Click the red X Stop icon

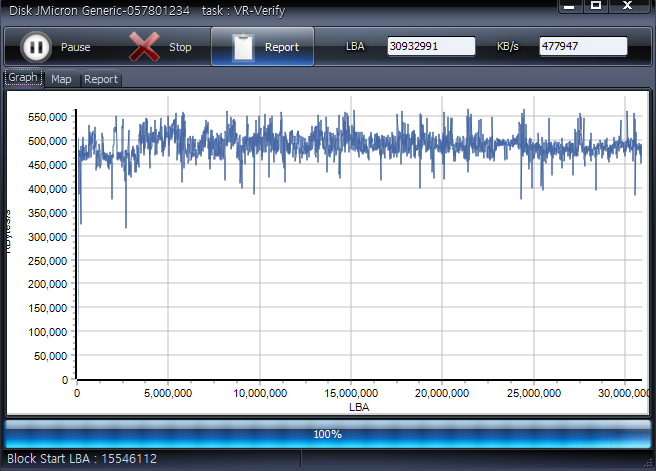pyautogui.click(x=145, y=47)
